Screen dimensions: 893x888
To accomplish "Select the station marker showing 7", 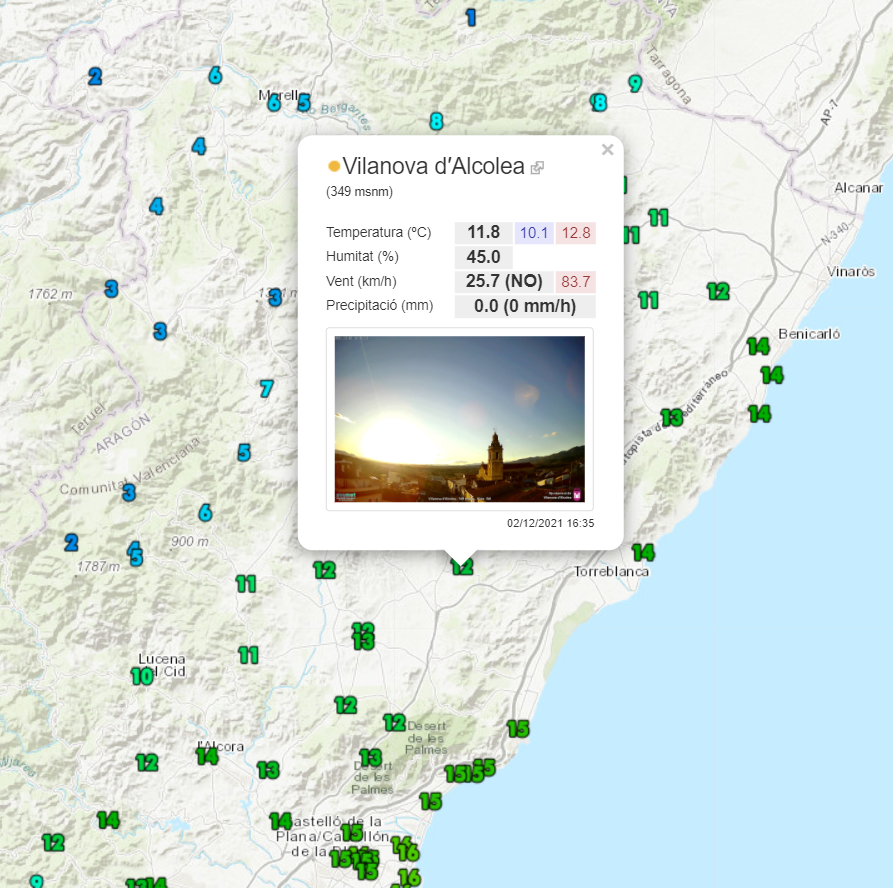I will [266, 389].
